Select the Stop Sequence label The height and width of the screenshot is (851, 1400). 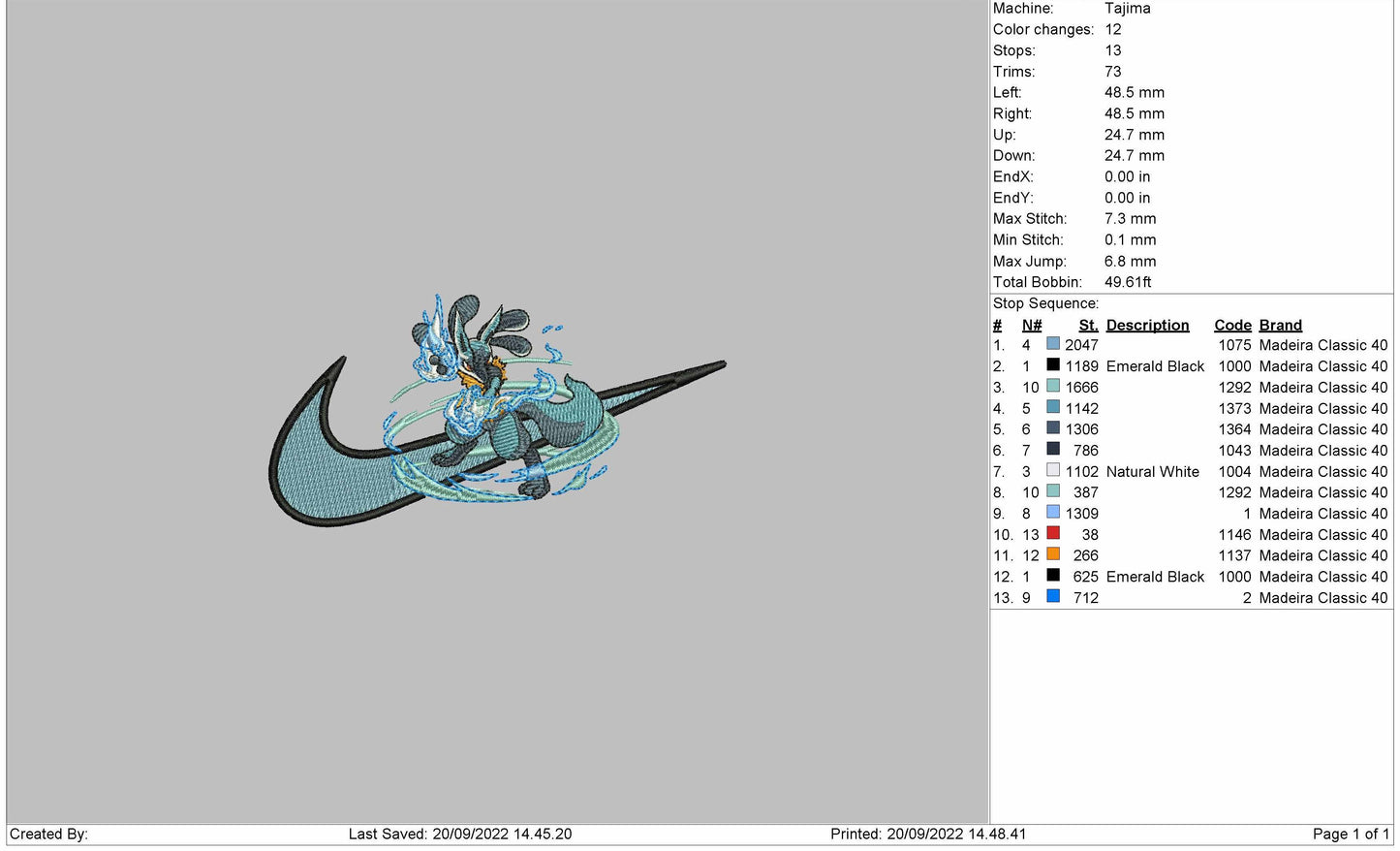point(1045,303)
